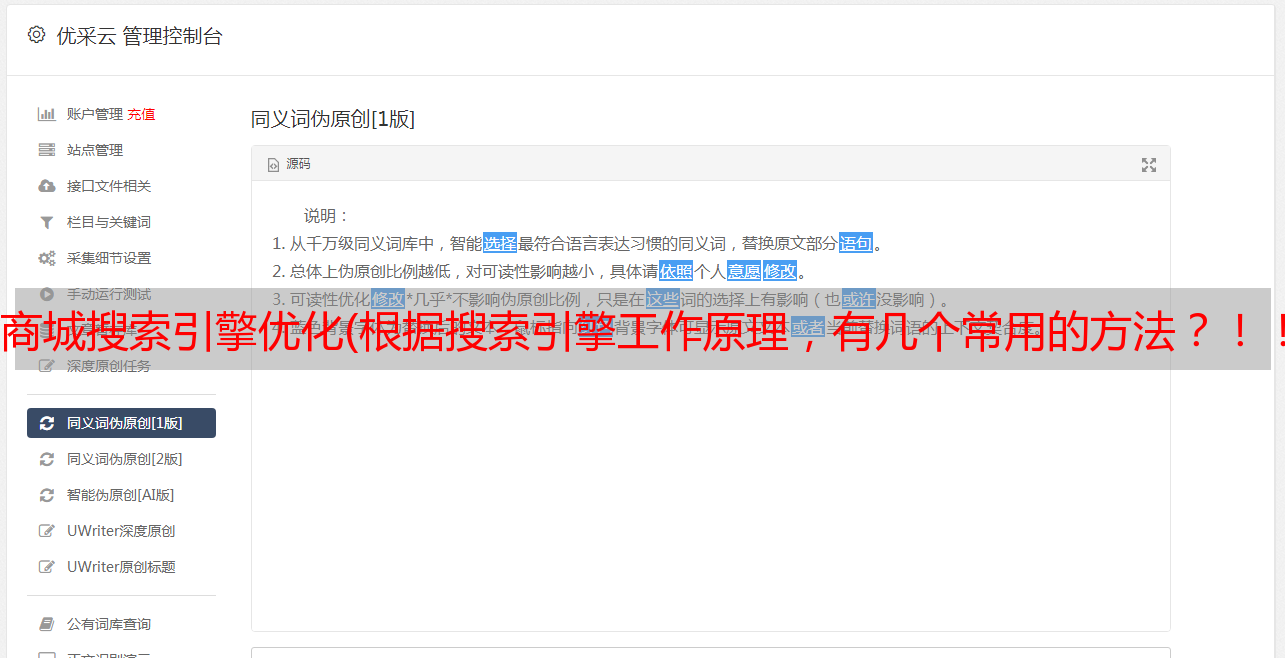This screenshot has width=1285, height=658.
Task: Click the refresh icon beside 同义词伪原创[2版]
Action: click(x=46, y=459)
